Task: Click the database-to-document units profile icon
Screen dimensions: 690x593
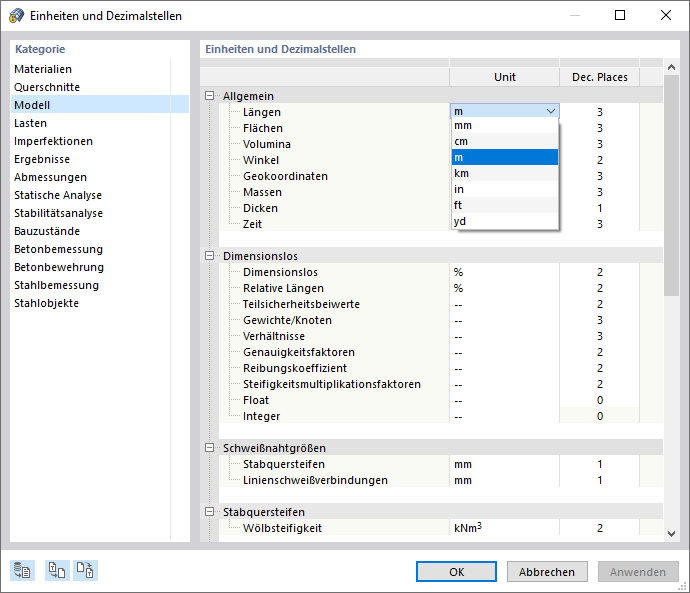Action: (22, 571)
